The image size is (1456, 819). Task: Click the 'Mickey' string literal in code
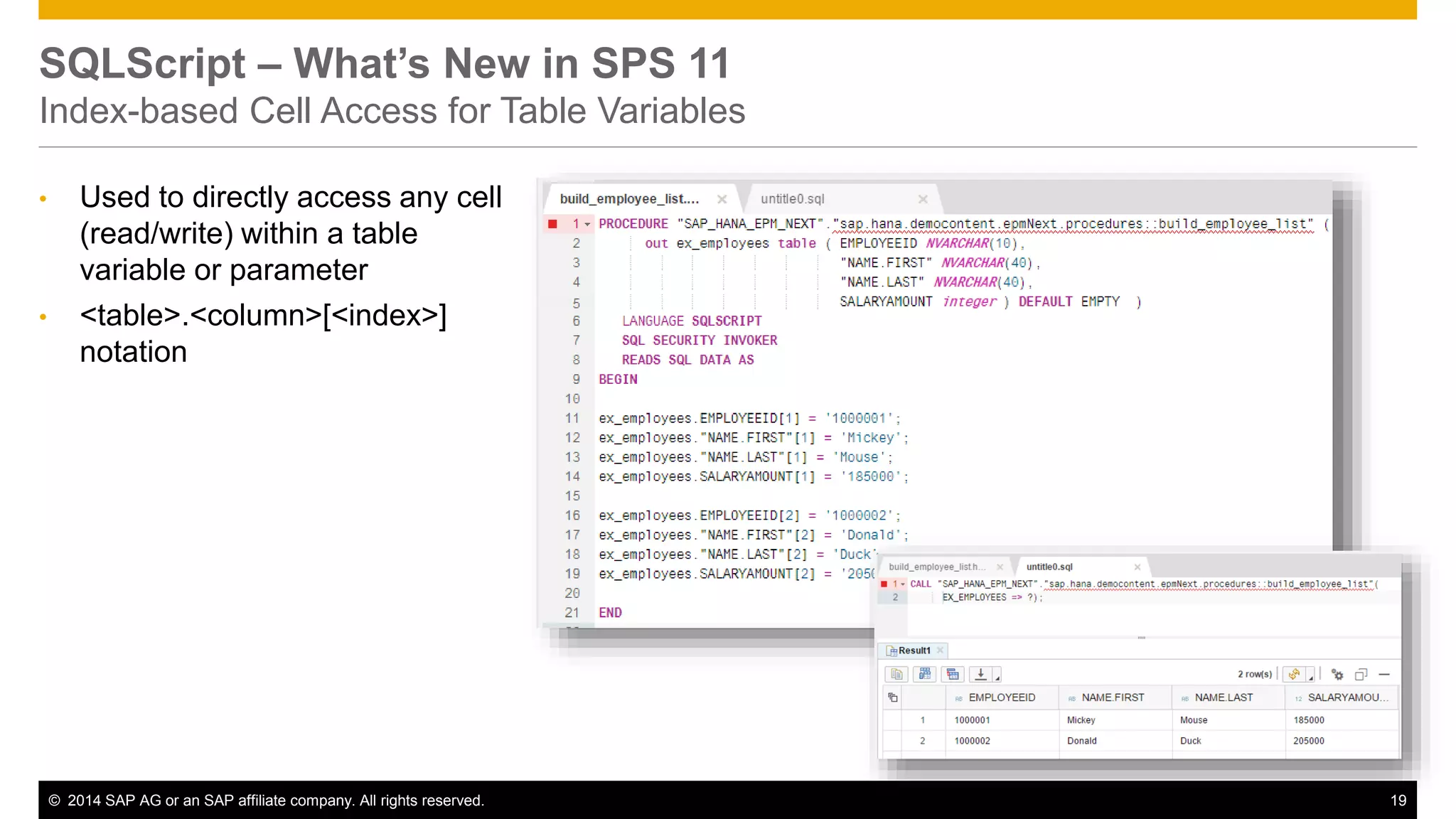point(870,438)
